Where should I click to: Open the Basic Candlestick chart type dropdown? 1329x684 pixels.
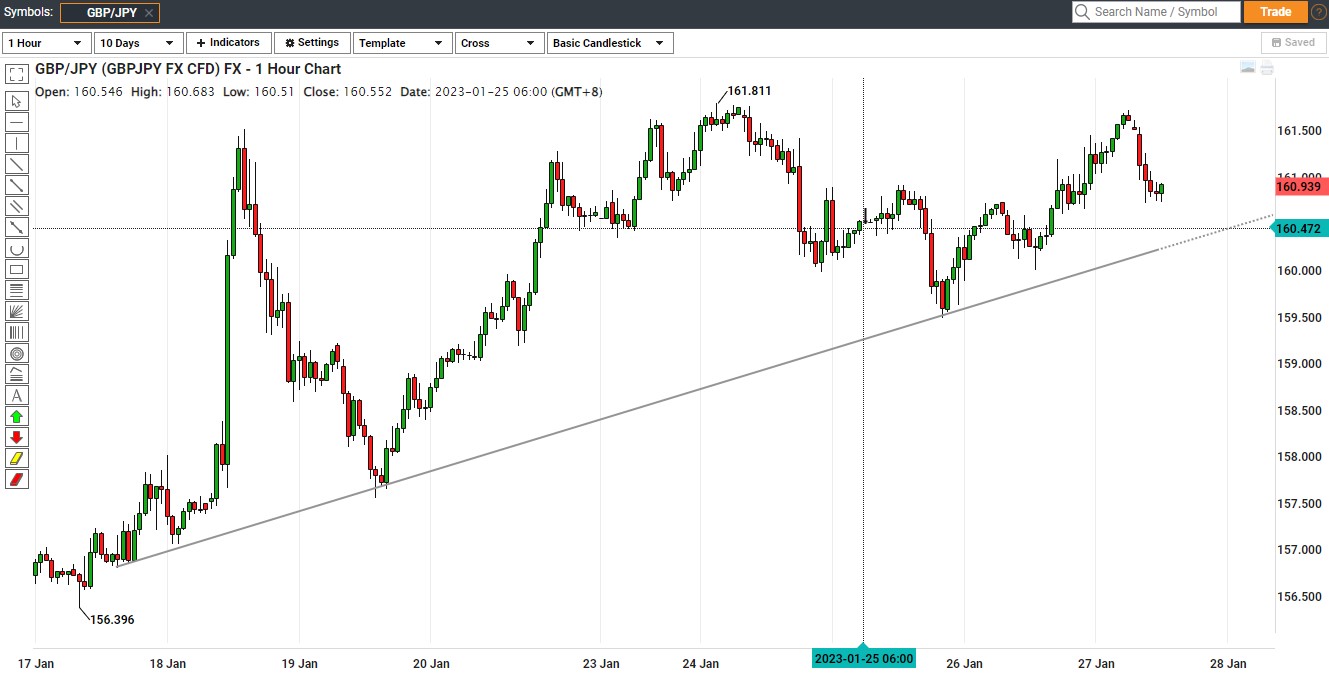(x=610, y=43)
